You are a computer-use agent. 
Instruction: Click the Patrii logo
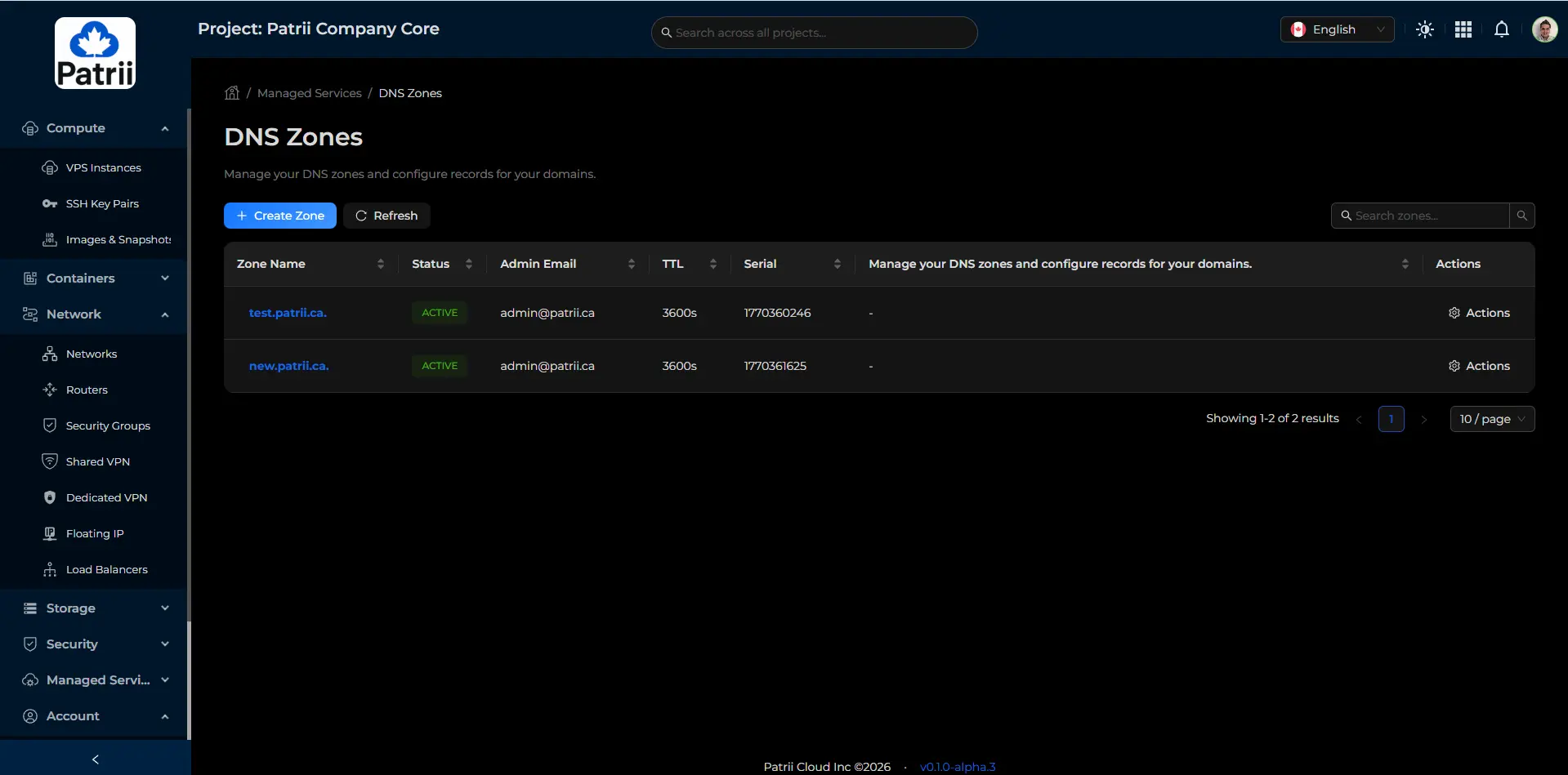pyautogui.click(x=96, y=53)
